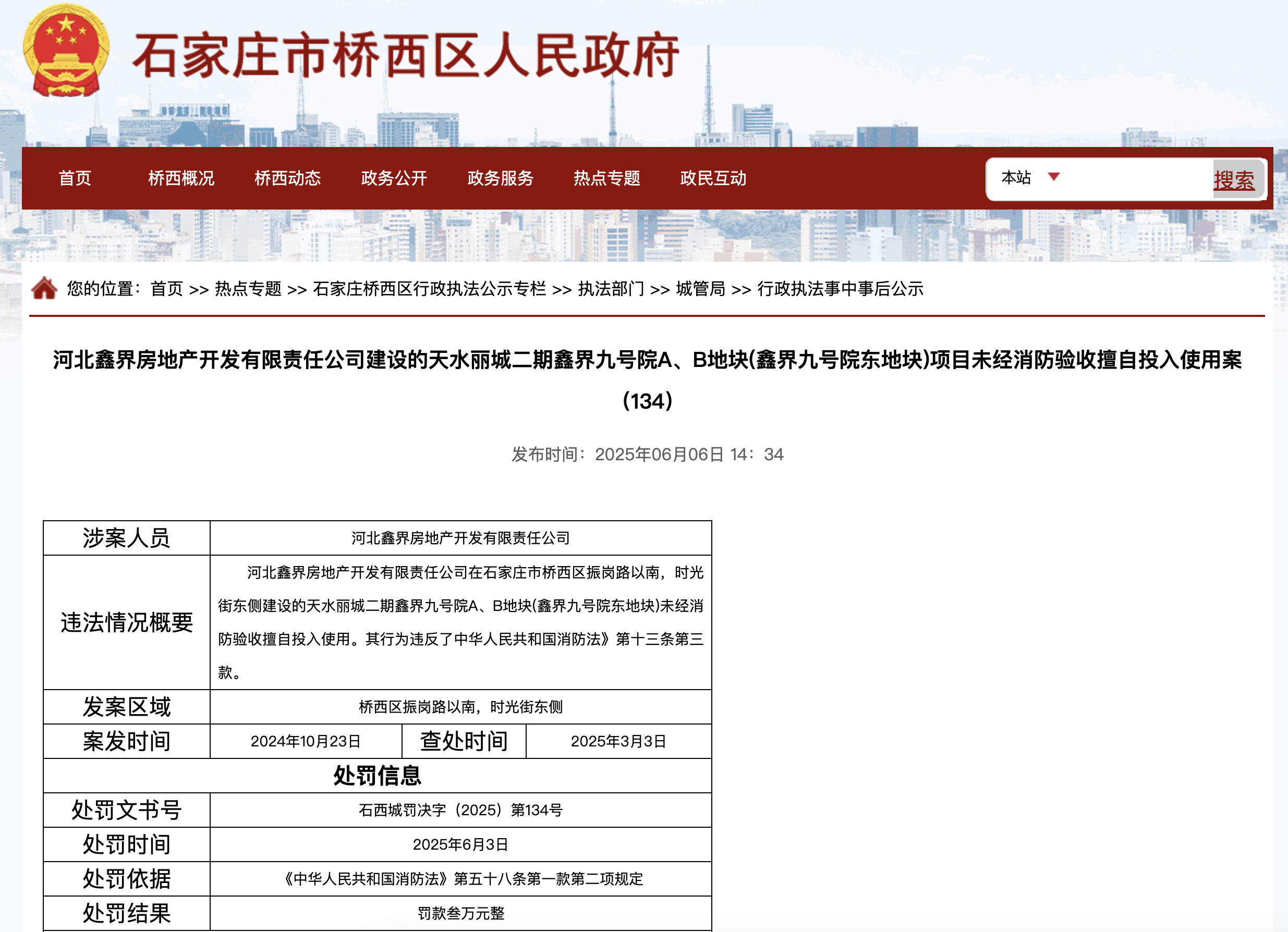Go to 桥西概况 in navigation bar
The height and width of the screenshot is (932, 1288).
tap(181, 178)
